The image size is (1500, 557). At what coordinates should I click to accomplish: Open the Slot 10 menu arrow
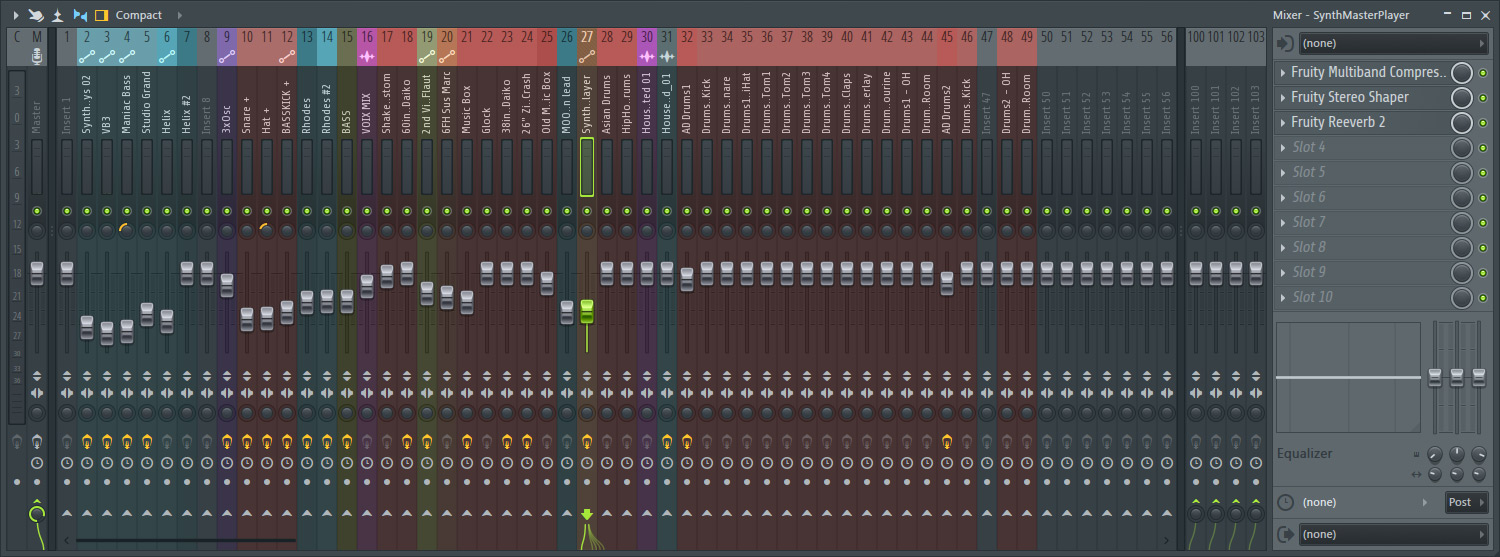pyautogui.click(x=1283, y=297)
